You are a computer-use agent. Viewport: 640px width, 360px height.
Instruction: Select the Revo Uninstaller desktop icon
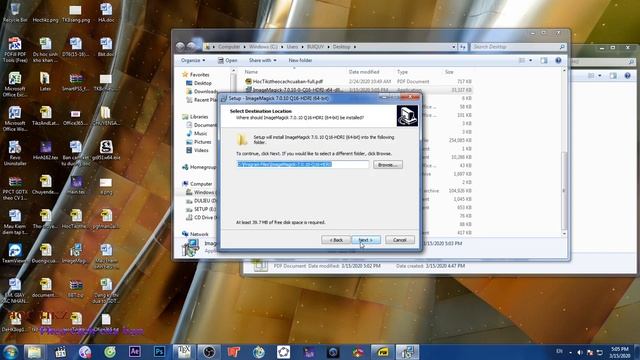[15, 153]
